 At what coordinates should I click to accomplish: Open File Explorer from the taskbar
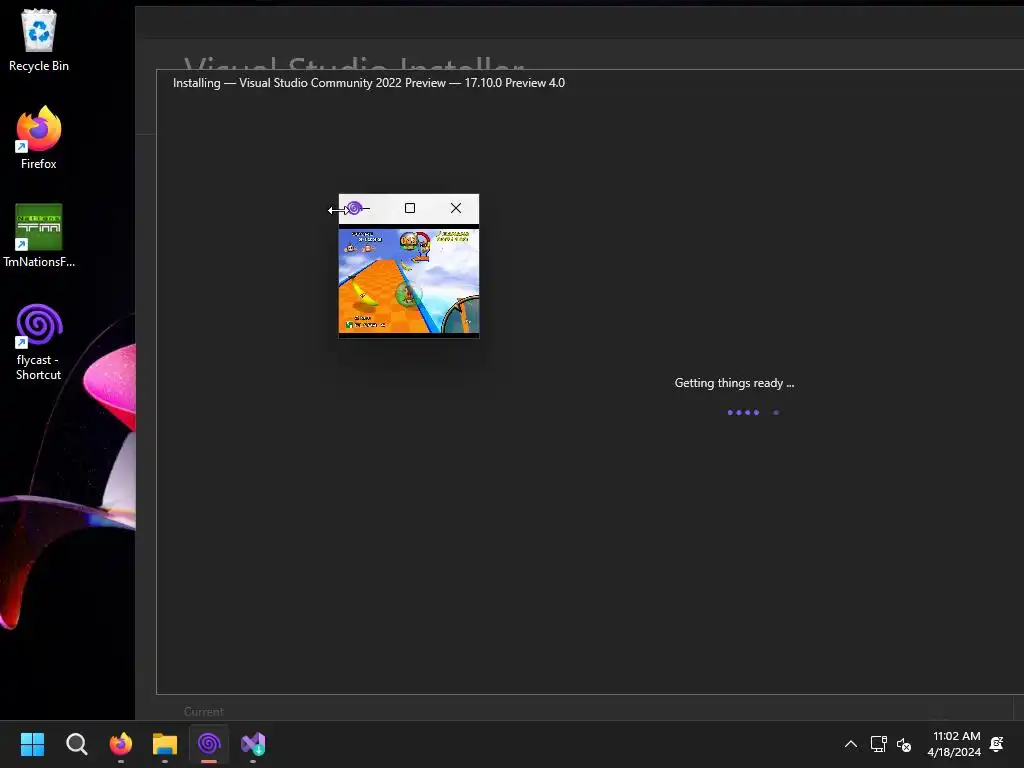pos(165,744)
